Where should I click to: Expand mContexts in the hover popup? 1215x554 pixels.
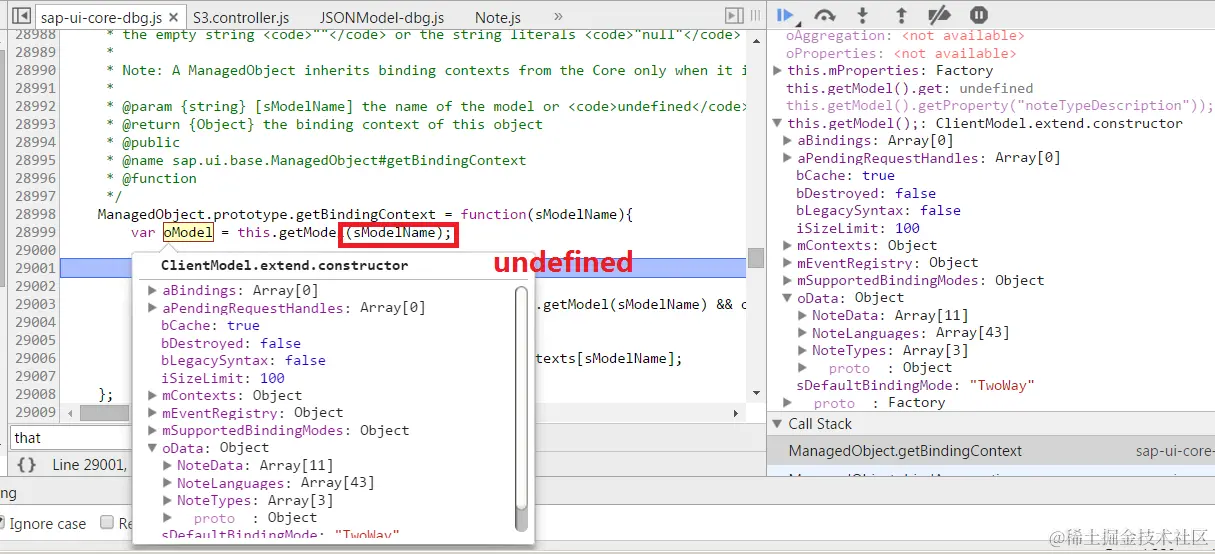153,396
